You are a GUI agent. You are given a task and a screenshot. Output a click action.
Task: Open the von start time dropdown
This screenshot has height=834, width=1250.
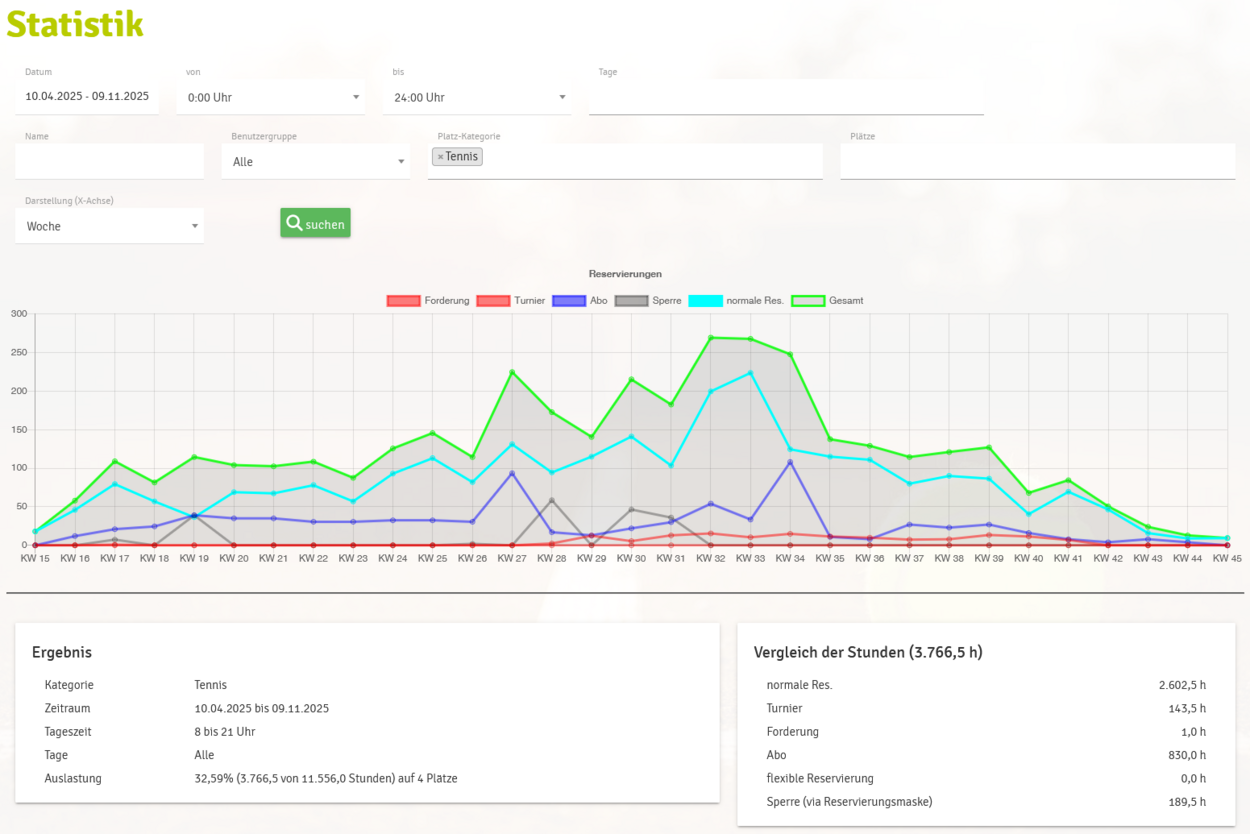(x=270, y=97)
